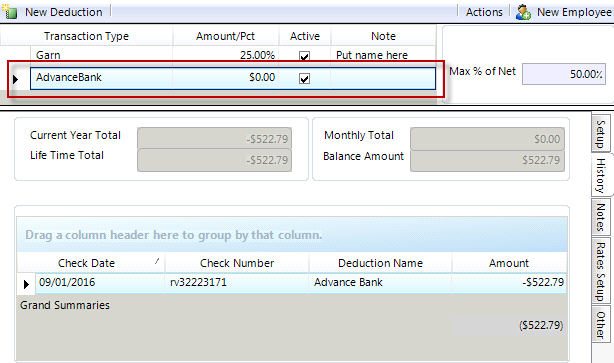Viewport: 614px width, 363px height.
Task: Click the group-by column drop area
Action: point(292,234)
